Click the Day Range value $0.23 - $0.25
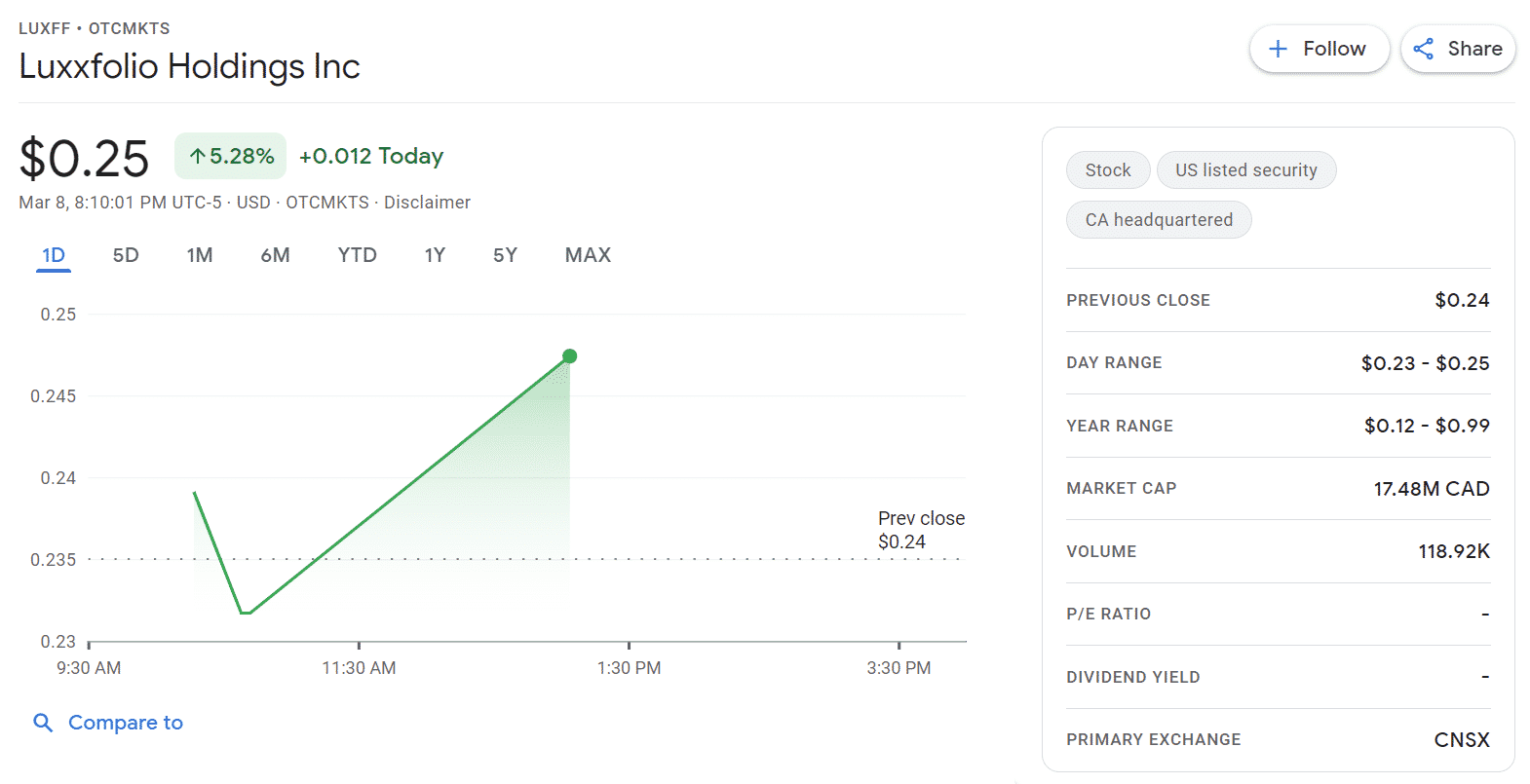Image resolution: width=1530 pixels, height=784 pixels. [x=1425, y=363]
